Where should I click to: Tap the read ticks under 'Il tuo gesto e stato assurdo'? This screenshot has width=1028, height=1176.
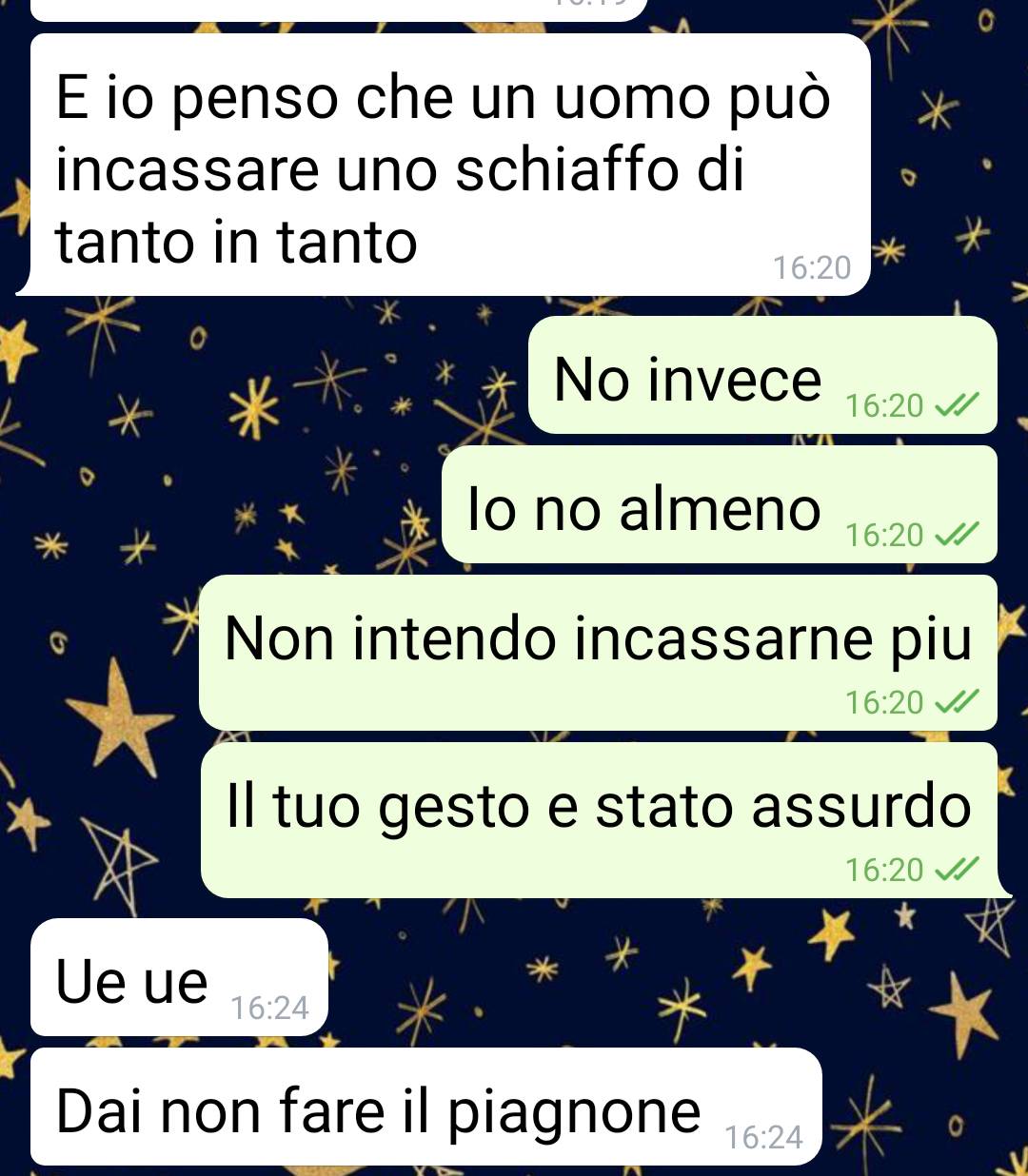(957, 871)
